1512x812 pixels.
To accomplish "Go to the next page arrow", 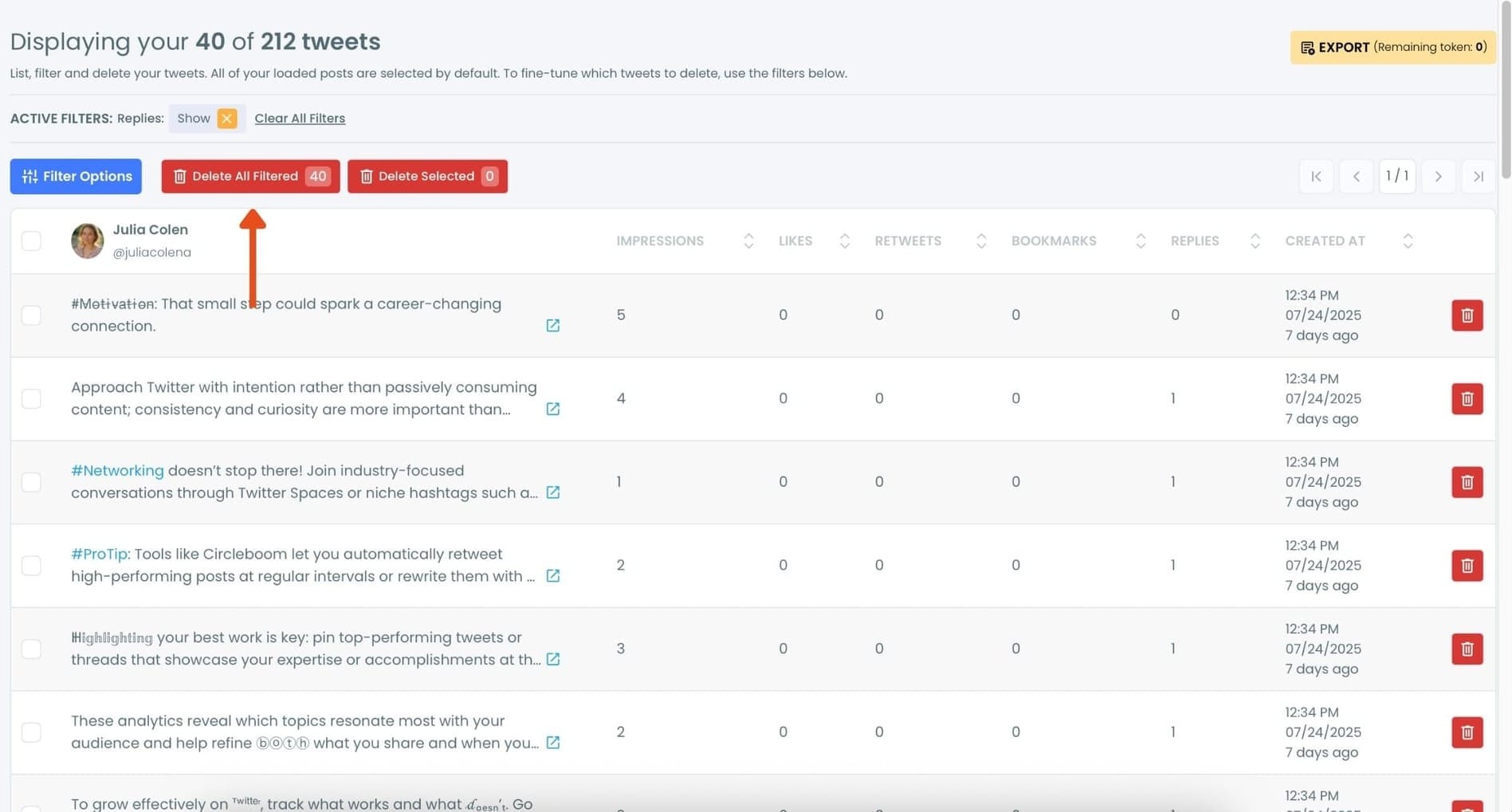I will tap(1438, 176).
